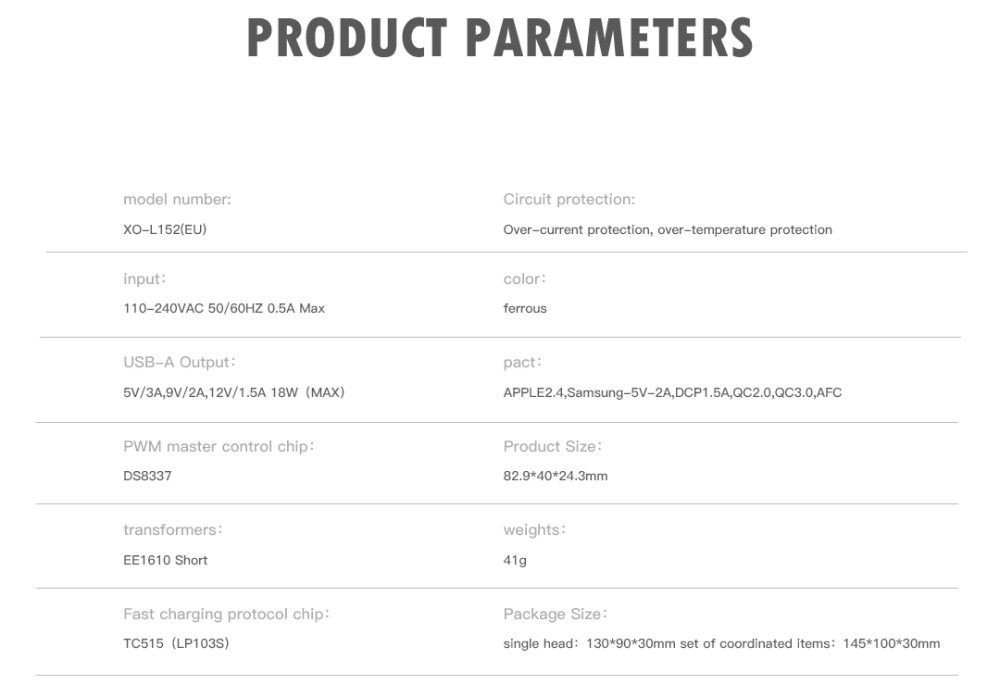1000x682 pixels.
Task: Select the 110-240VAC input value
Action: pyautogui.click(x=224, y=308)
